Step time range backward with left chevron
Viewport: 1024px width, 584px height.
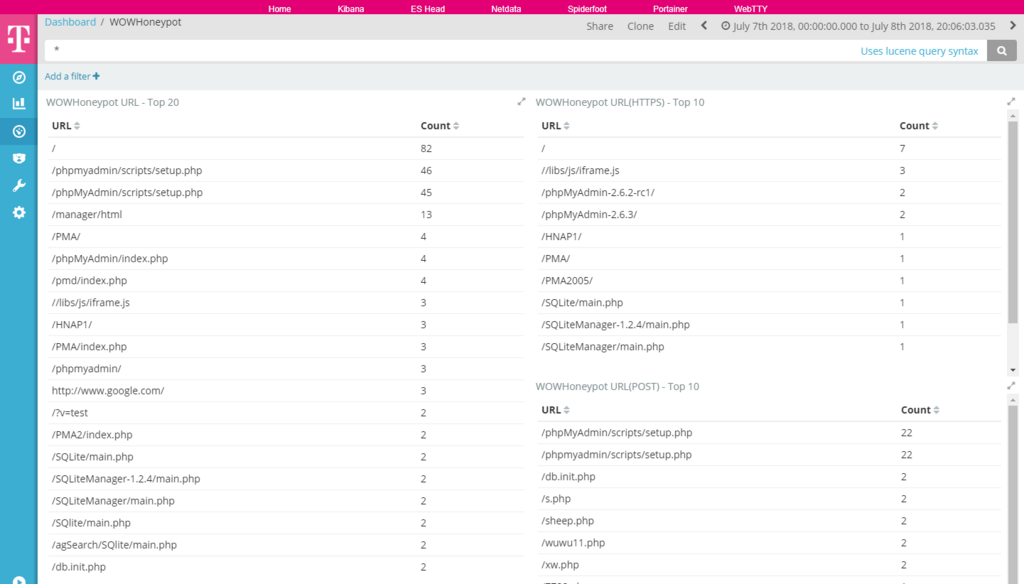point(704,25)
